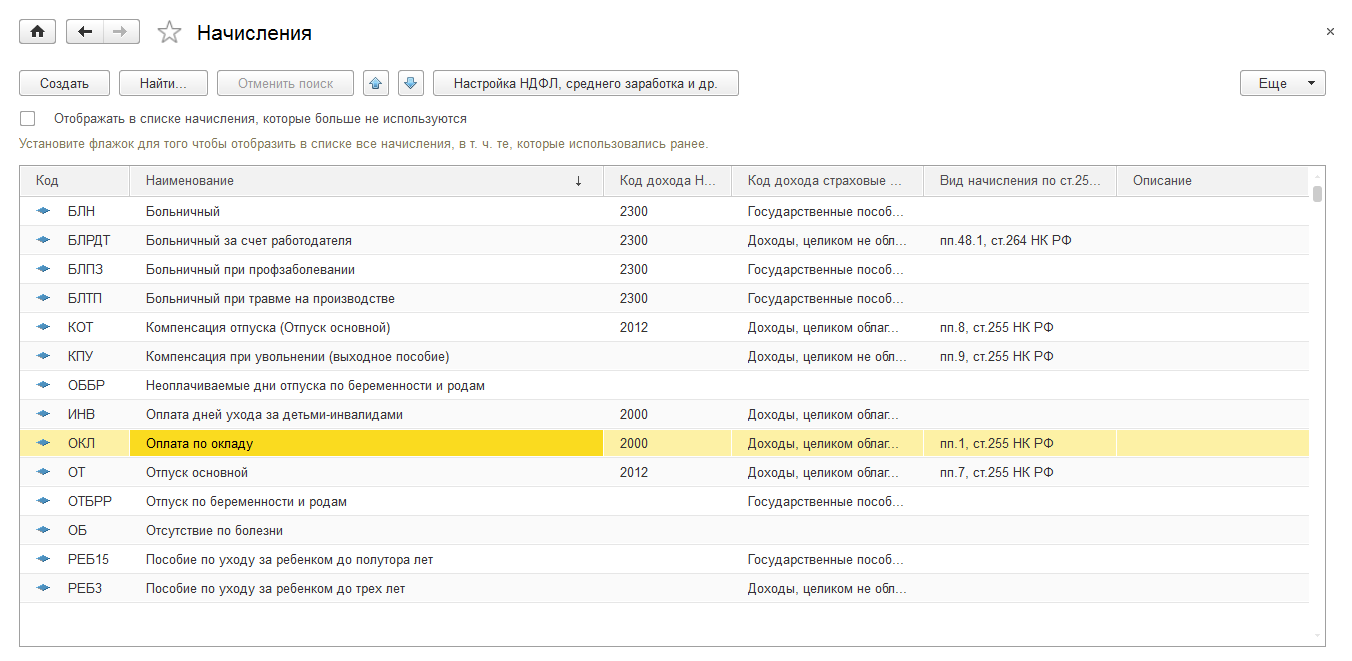Image resolution: width=1352 pixels, height=661 pixels.
Task: Add page to favorites with star
Action: pyautogui.click(x=170, y=33)
